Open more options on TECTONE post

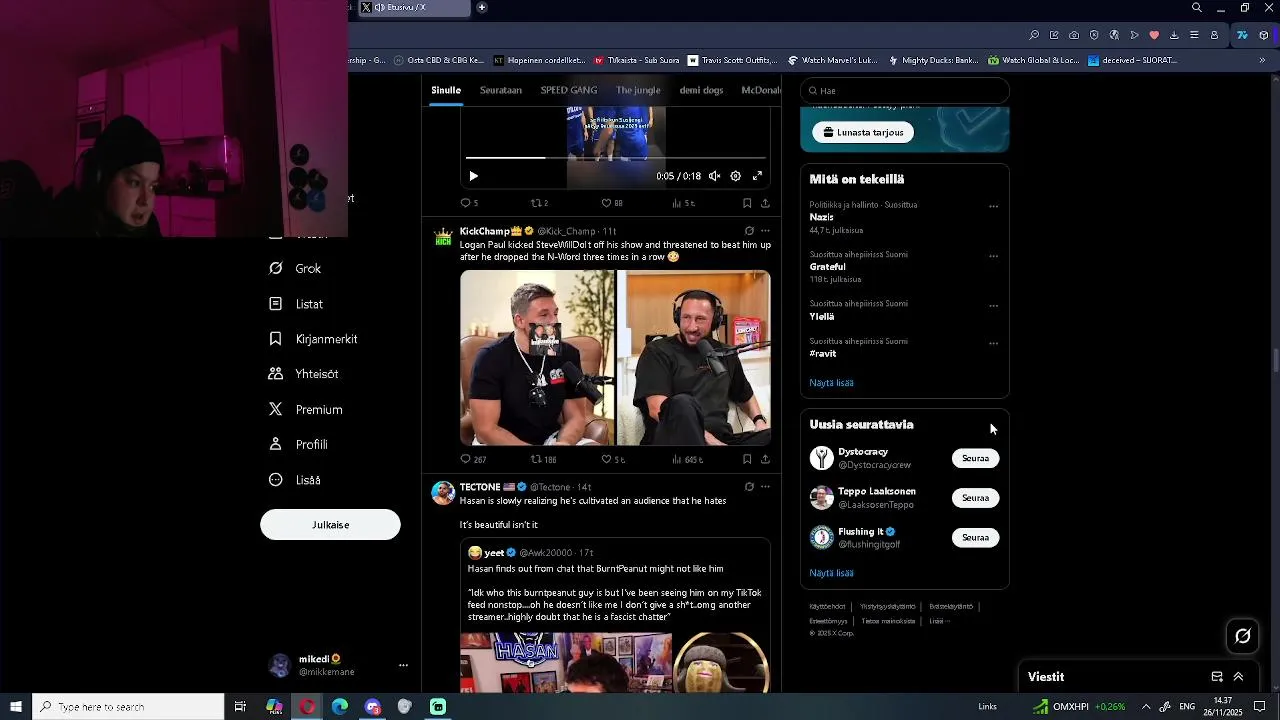pos(765,487)
